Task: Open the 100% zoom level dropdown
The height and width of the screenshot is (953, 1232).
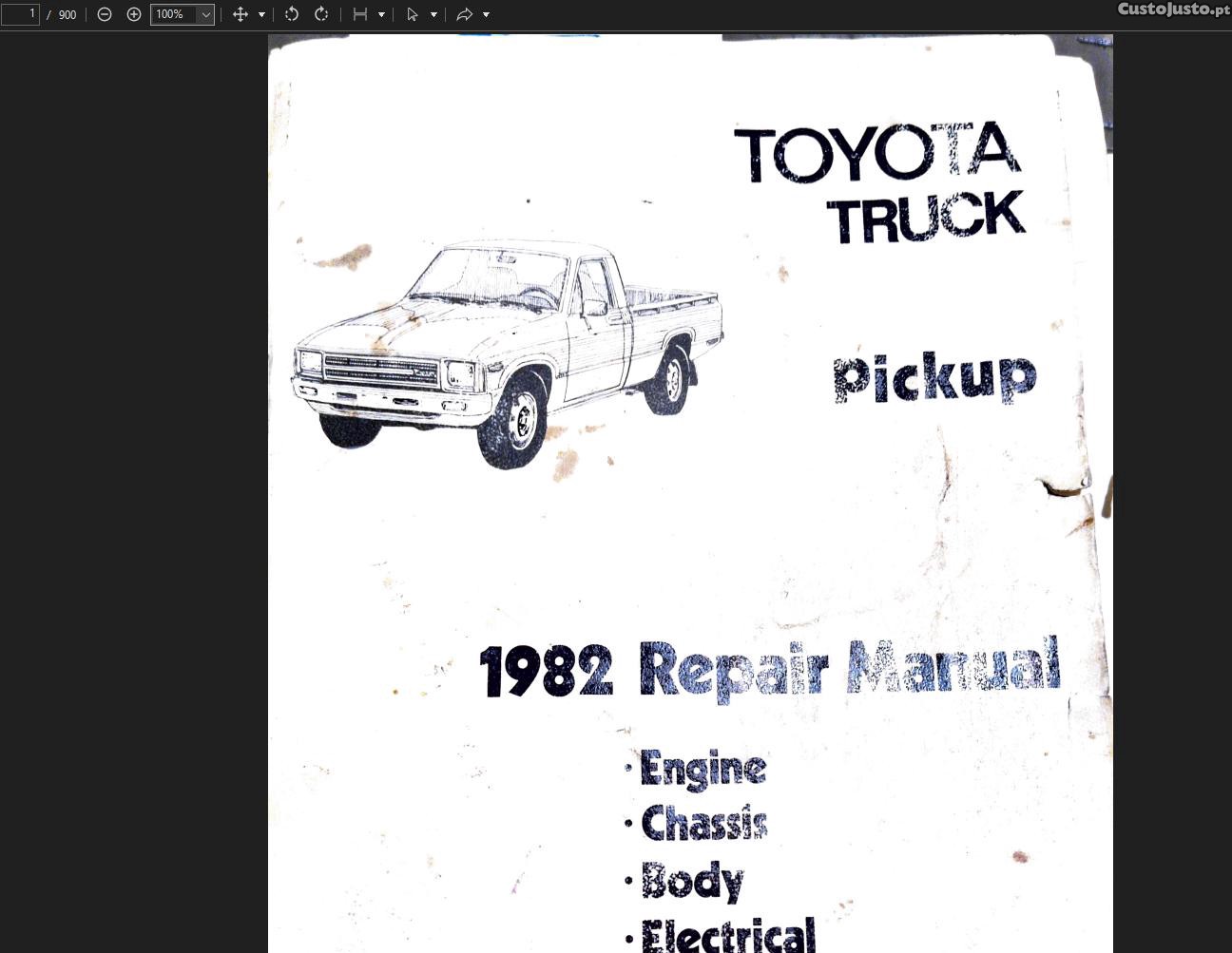Action: [204, 14]
